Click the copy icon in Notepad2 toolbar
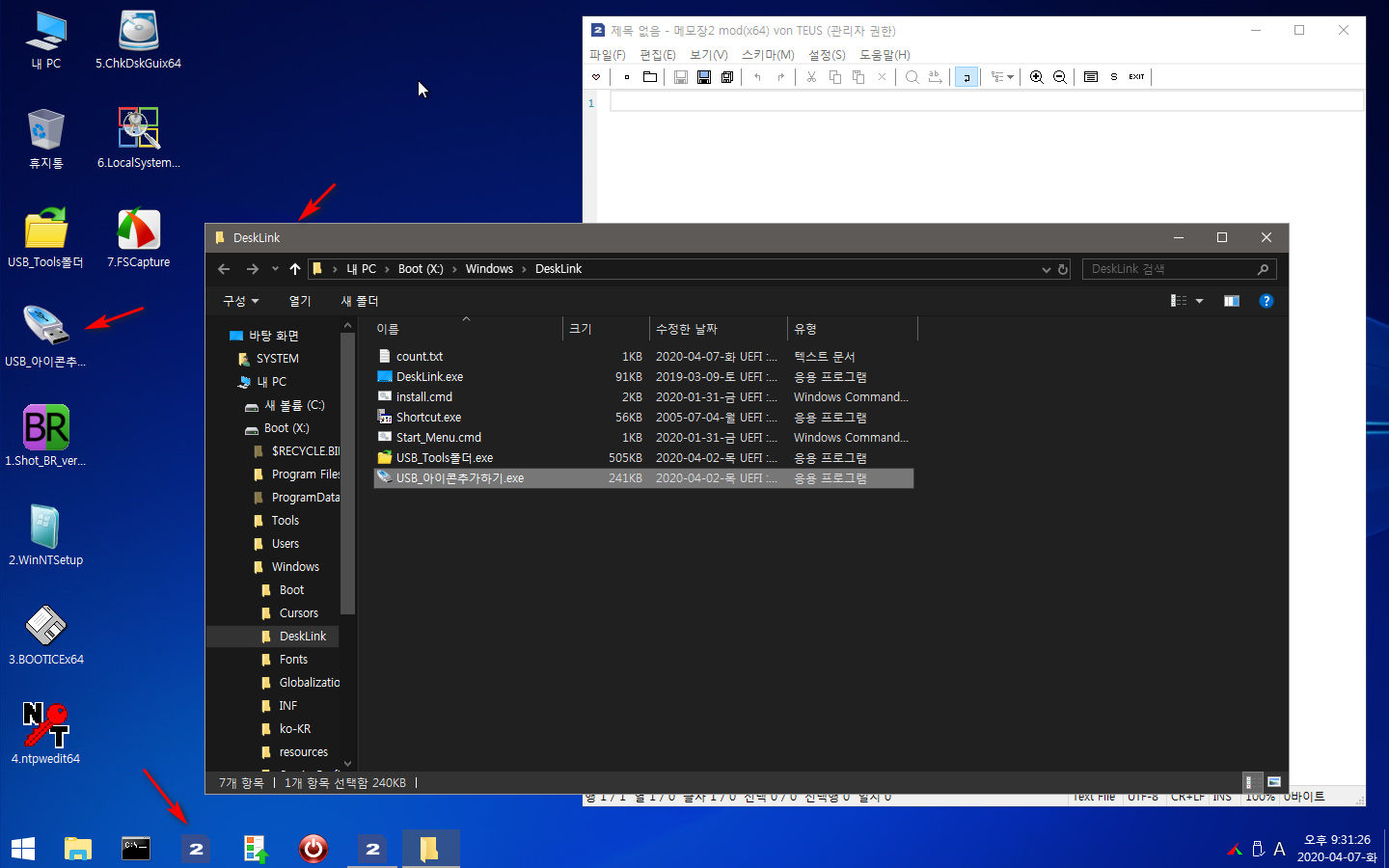This screenshot has height=868, width=1389. (x=835, y=77)
